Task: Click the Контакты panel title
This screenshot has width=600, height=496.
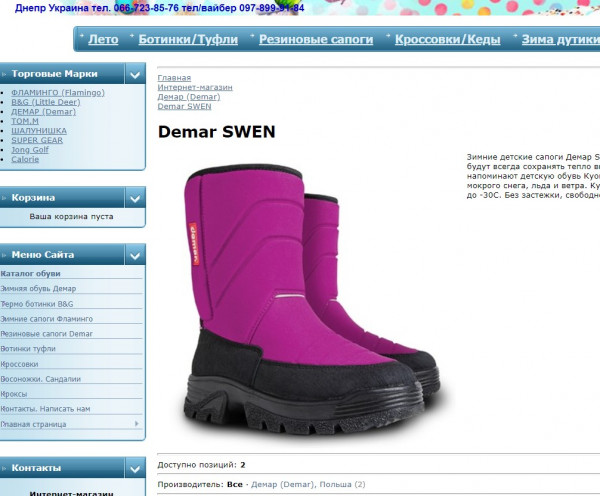Action: click(36, 468)
